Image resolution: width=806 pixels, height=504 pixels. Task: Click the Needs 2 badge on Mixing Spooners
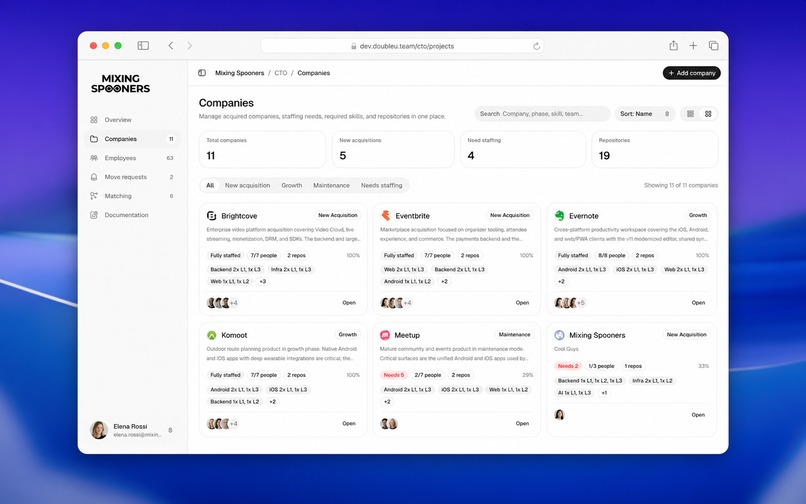click(x=567, y=366)
